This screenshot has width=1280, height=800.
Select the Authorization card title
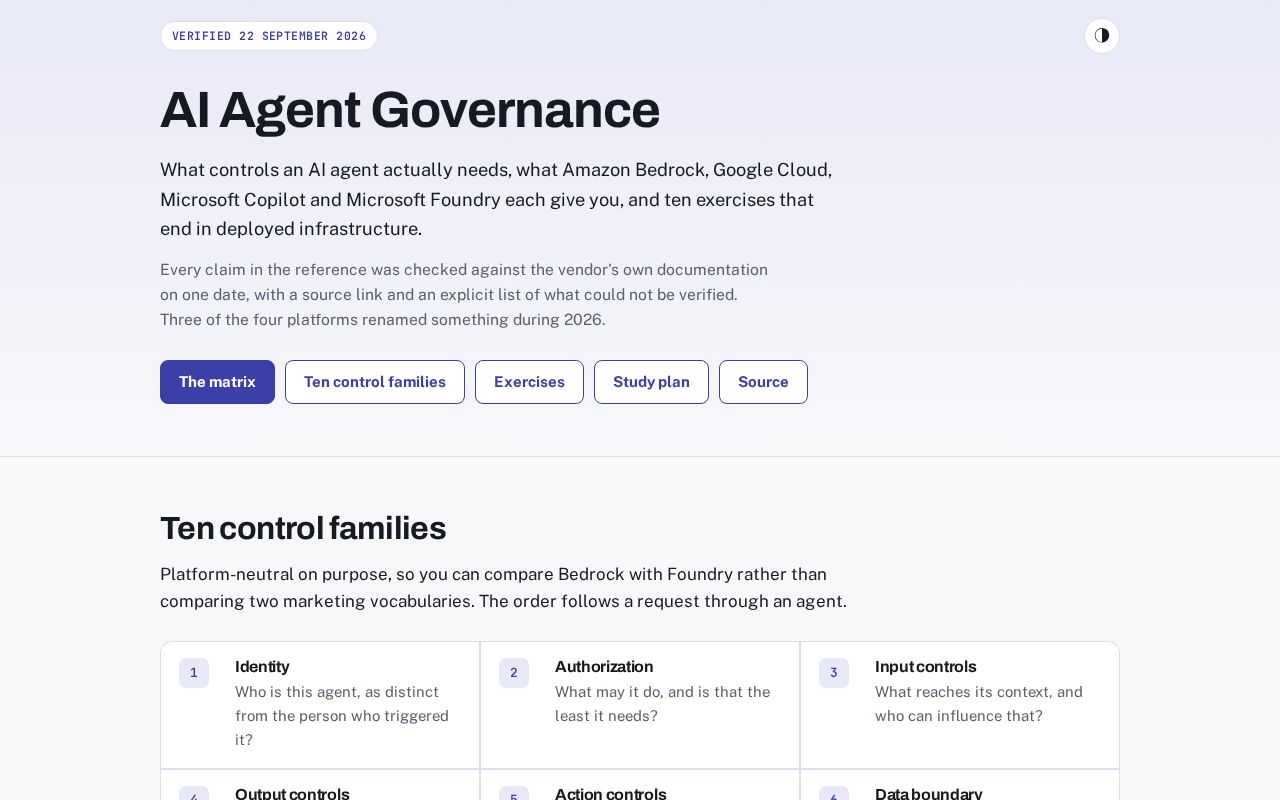tap(604, 667)
